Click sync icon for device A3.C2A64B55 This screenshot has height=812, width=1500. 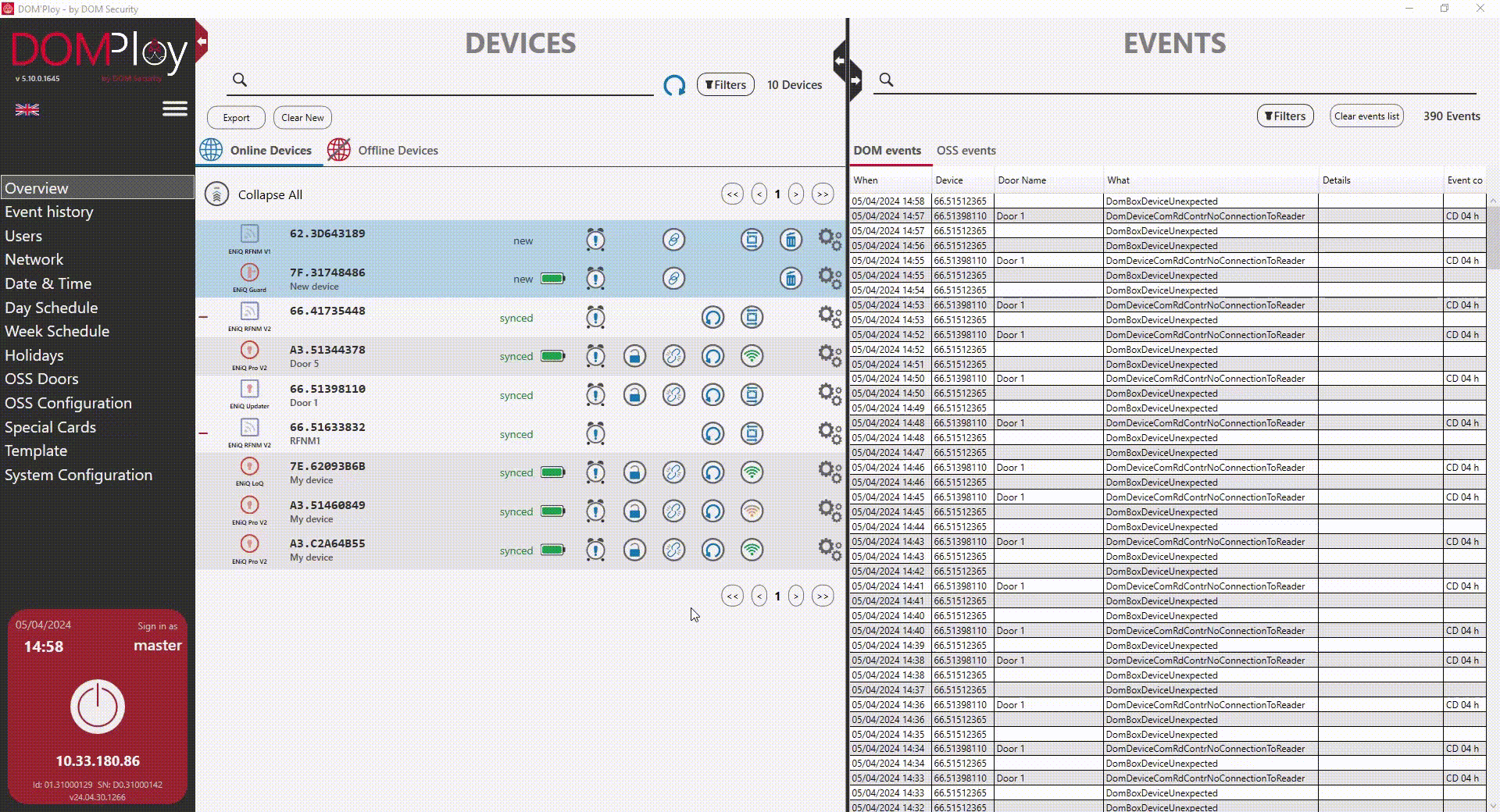tap(712, 550)
